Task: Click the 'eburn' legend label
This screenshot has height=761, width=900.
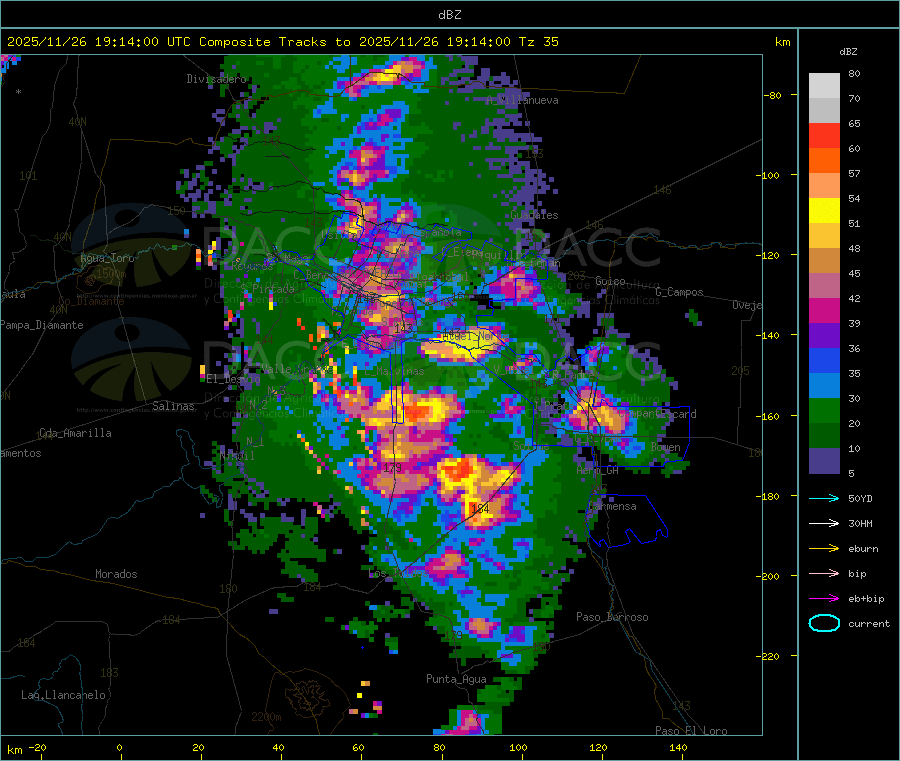Action: coord(863,549)
